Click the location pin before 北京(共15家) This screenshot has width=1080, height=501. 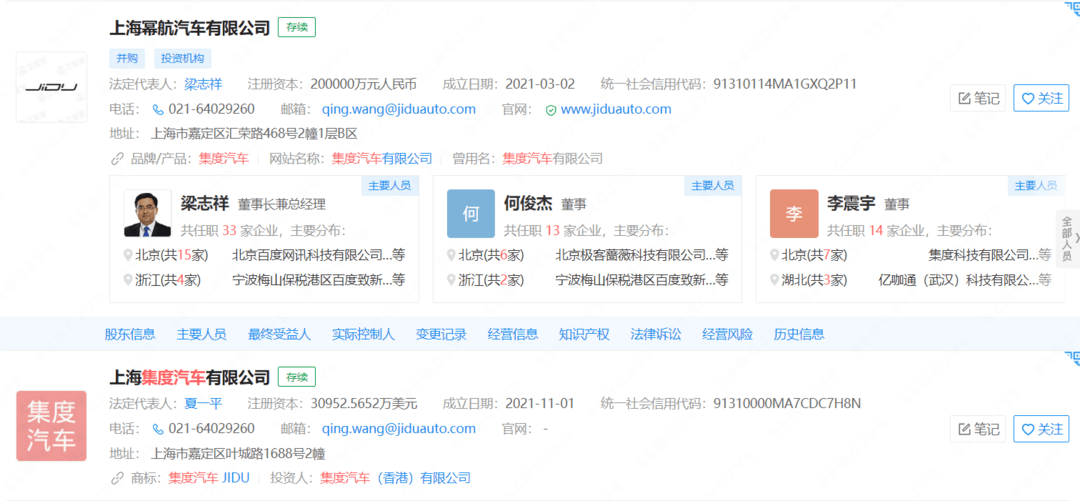[127, 255]
